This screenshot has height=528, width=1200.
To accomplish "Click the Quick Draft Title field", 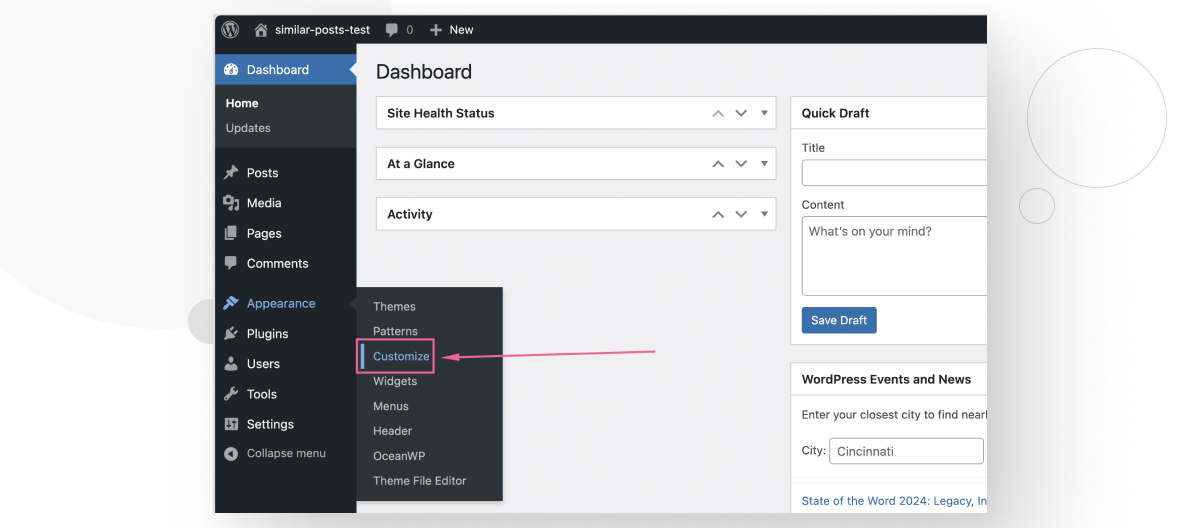I will click(x=894, y=173).
